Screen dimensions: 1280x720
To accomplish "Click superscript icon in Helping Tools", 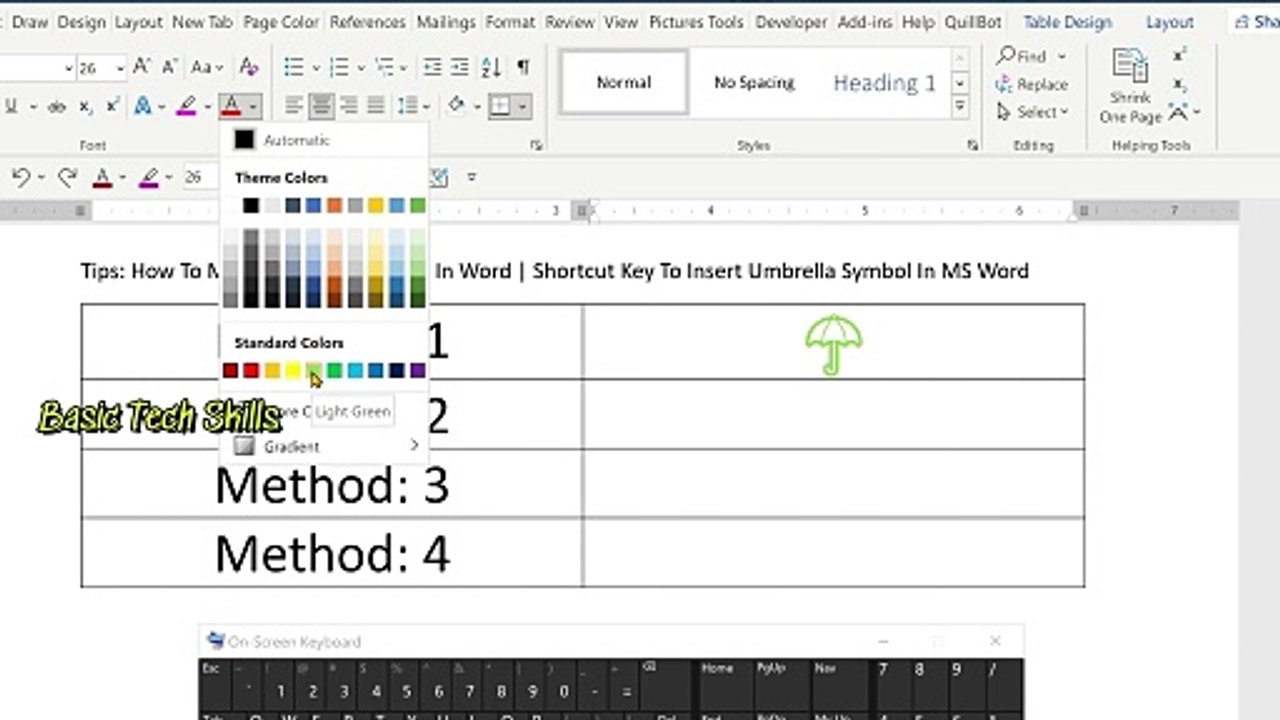I will tap(1180, 55).
